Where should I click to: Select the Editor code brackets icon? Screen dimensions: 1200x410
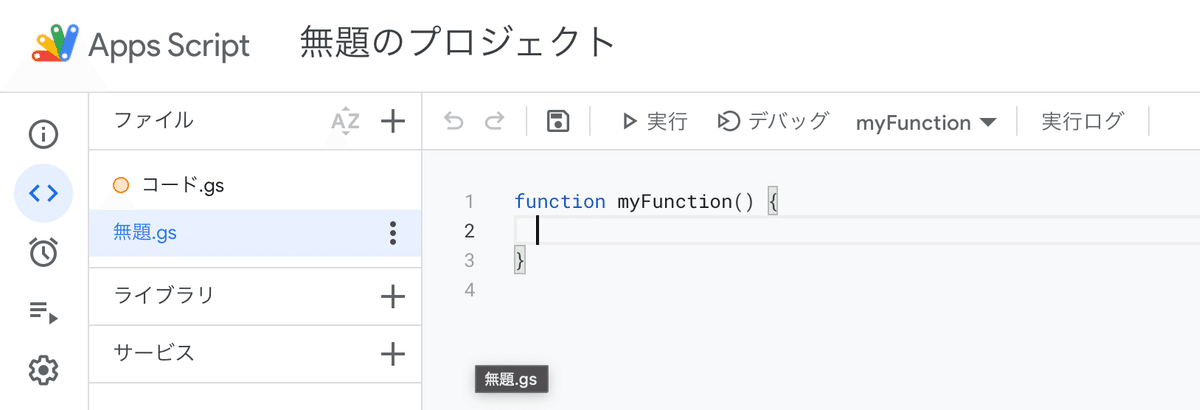[43, 193]
